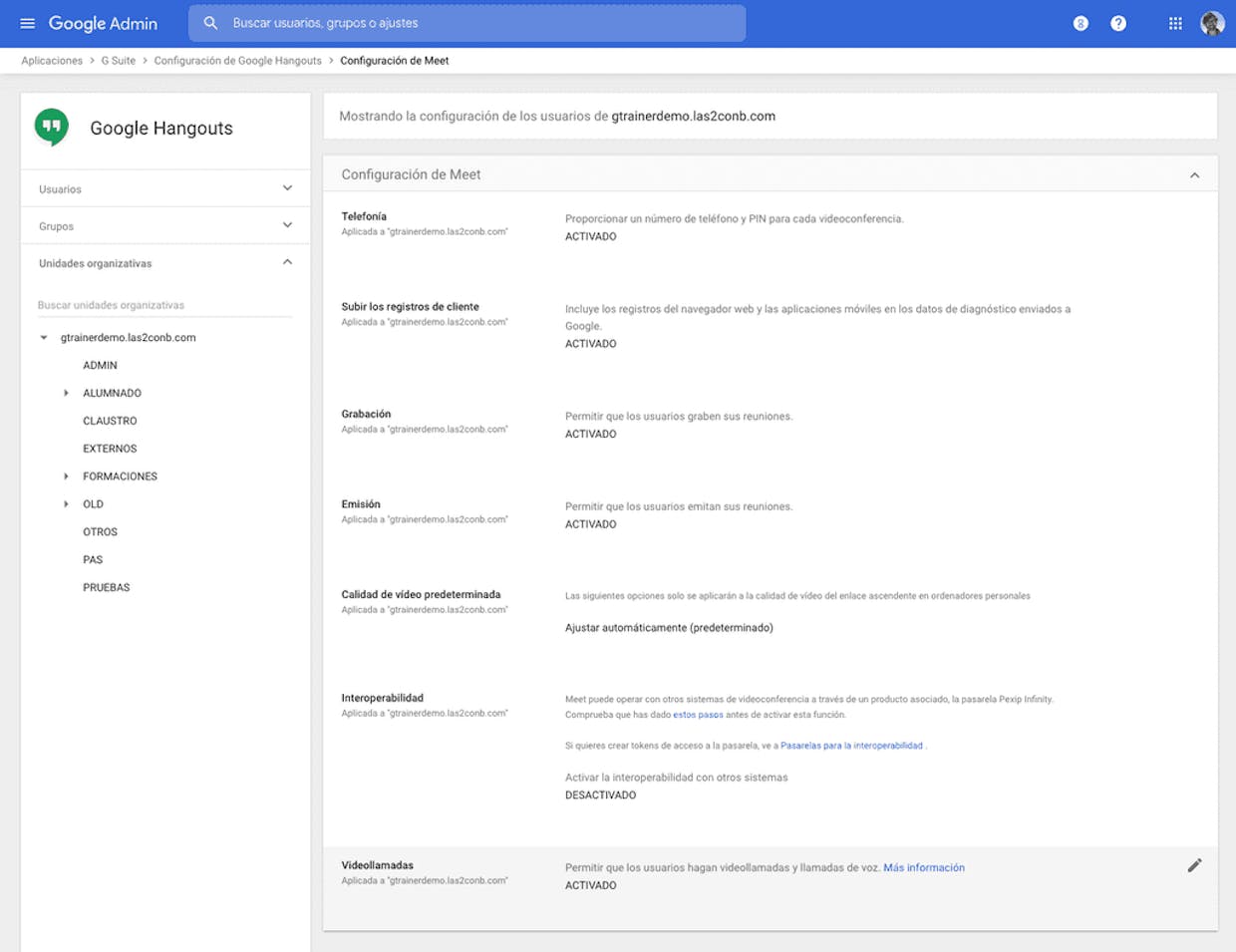This screenshot has width=1236, height=952.
Task: Click the DESACTIVADO interoperability status
Action: tap(600, 795)
